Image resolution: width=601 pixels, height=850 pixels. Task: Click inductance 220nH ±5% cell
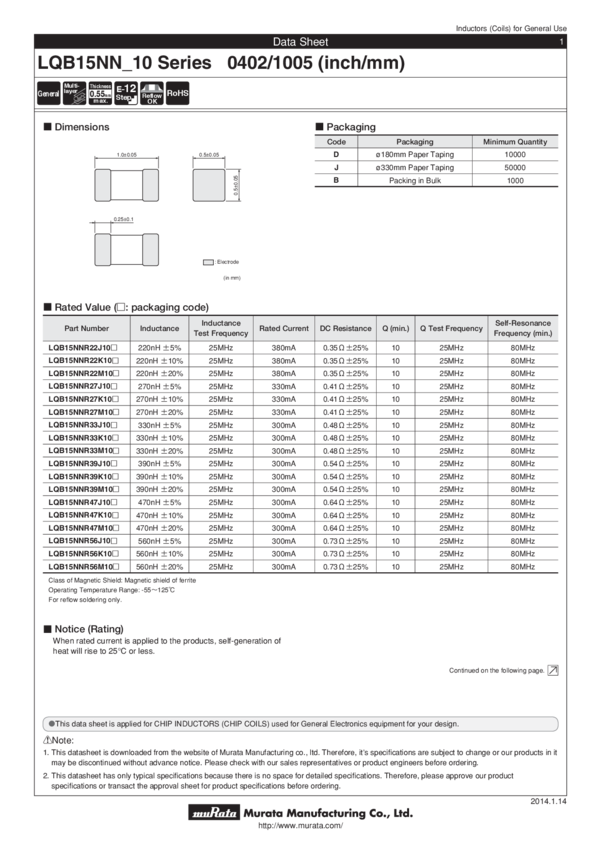pos(159,348)
